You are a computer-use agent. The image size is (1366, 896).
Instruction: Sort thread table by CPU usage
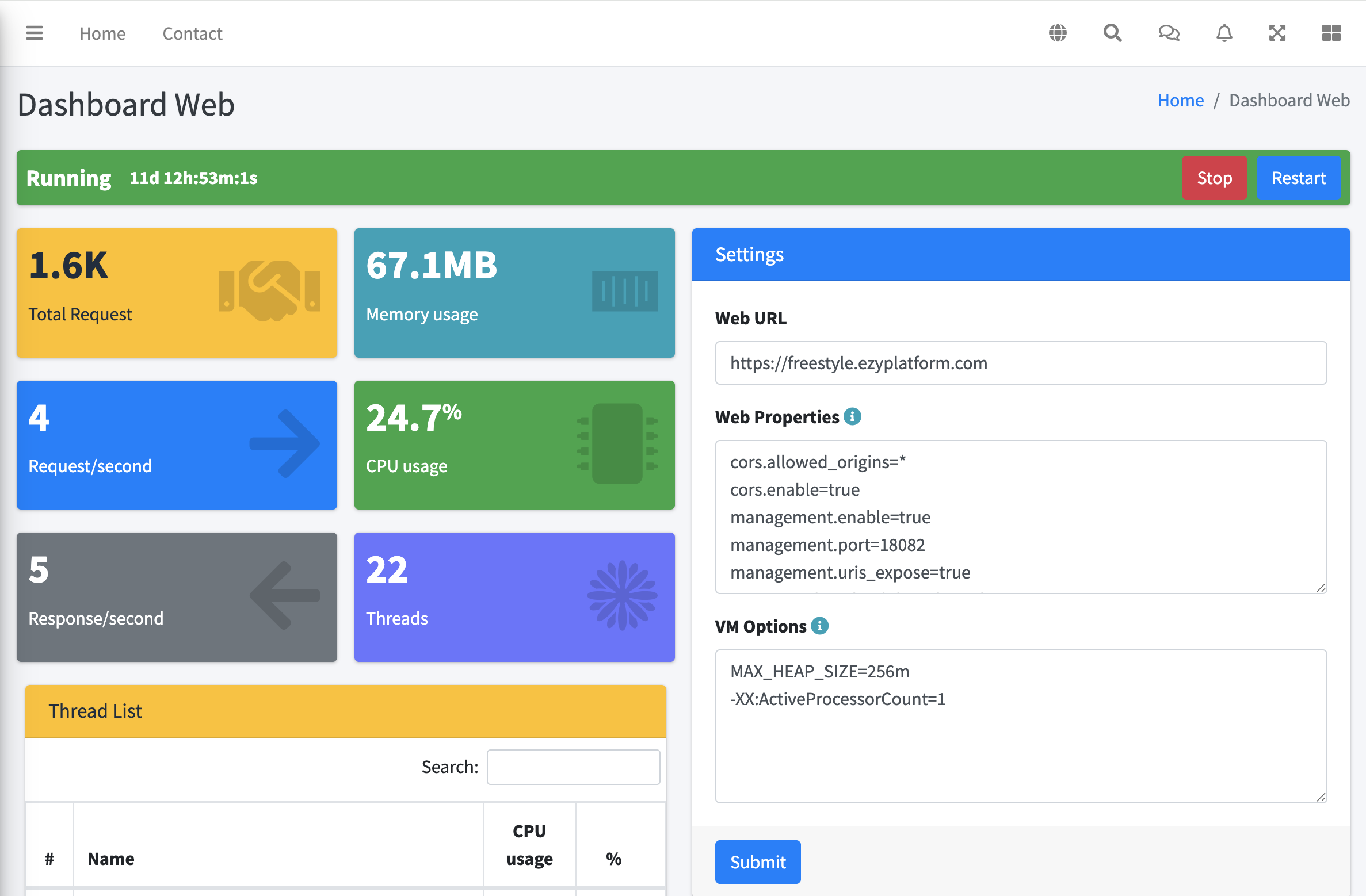point(529,844)
